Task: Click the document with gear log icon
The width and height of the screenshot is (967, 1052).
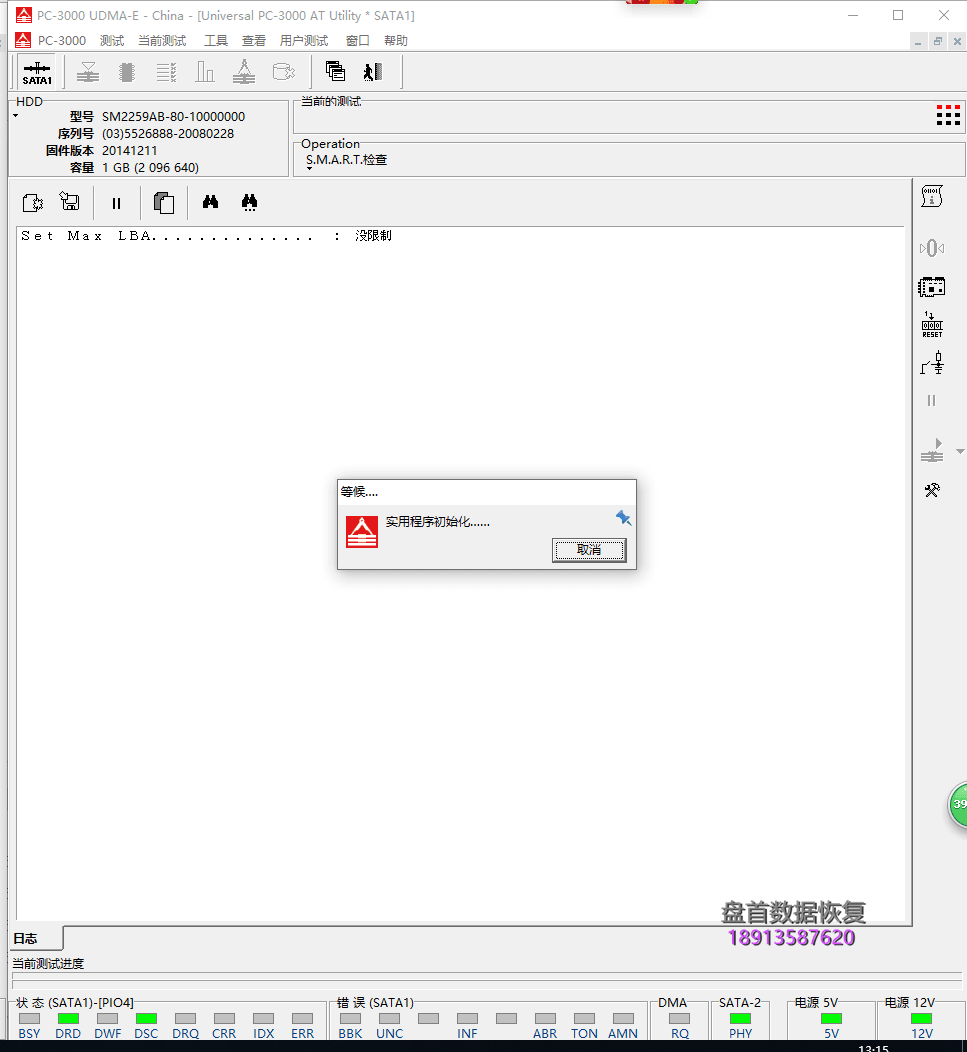Action: pyautogui.click(x=33, y=203)
